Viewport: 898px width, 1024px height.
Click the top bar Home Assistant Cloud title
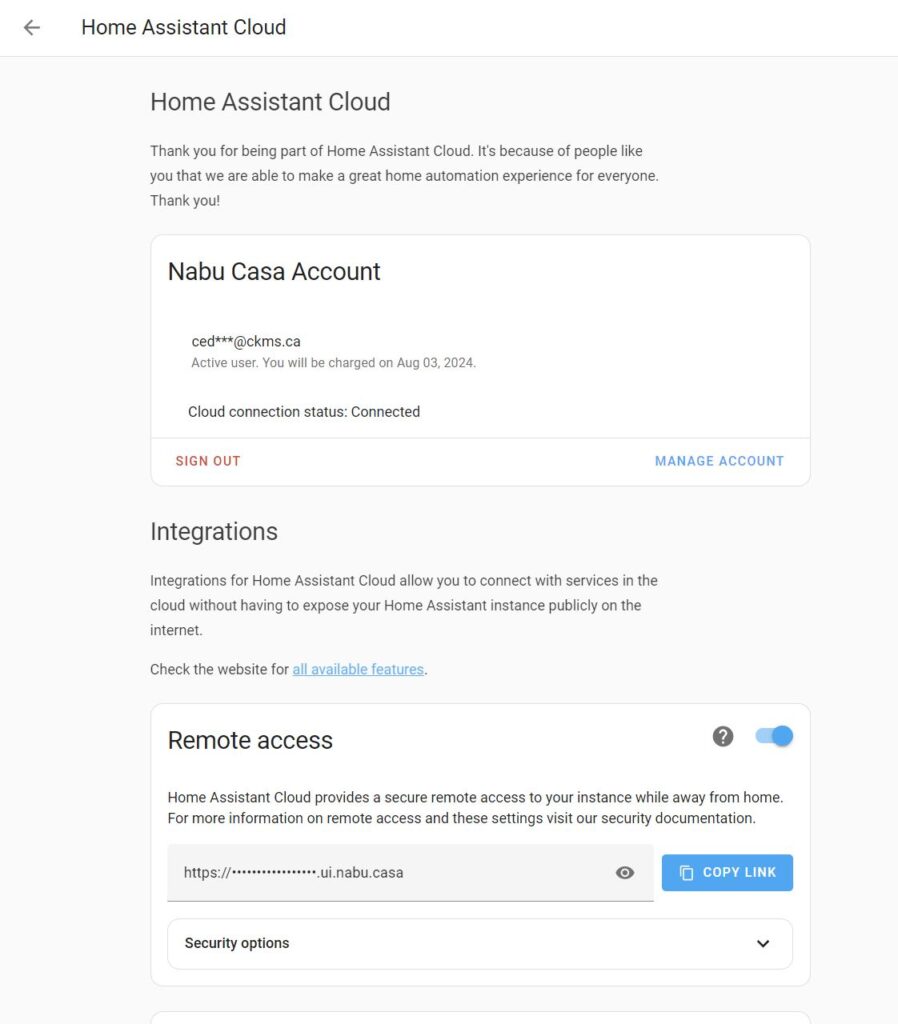[184, 28]
